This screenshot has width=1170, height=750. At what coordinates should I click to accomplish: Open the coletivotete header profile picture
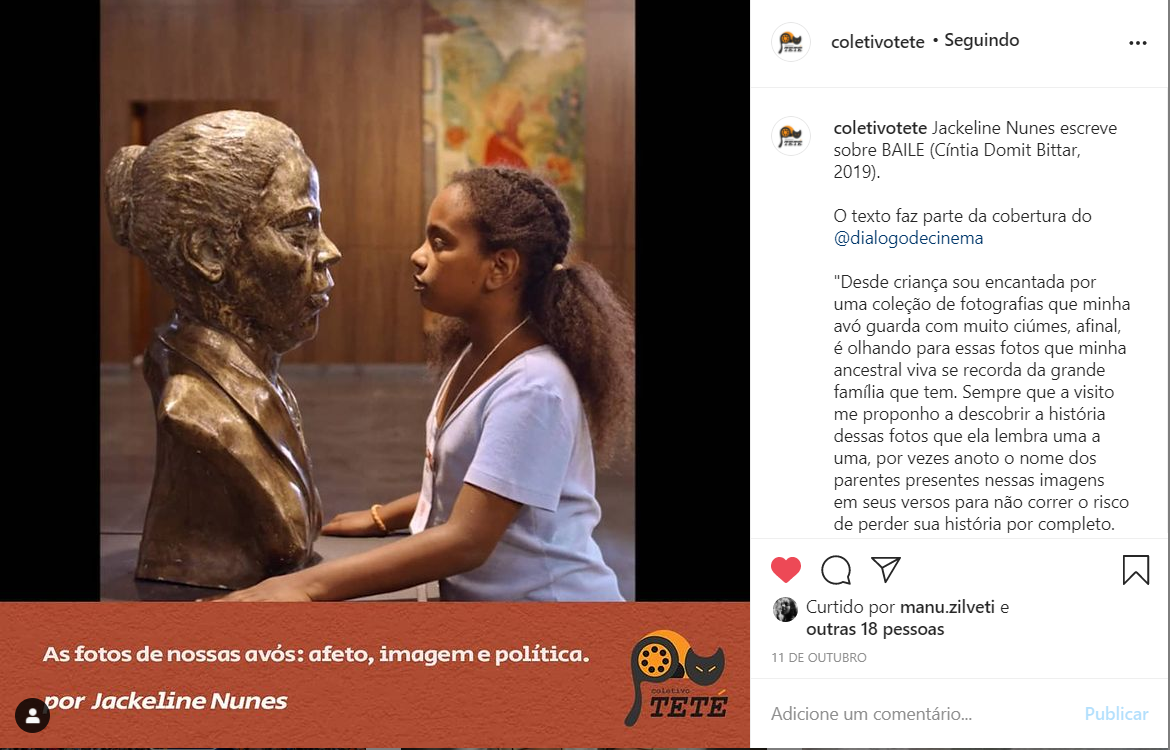(791, 42)
